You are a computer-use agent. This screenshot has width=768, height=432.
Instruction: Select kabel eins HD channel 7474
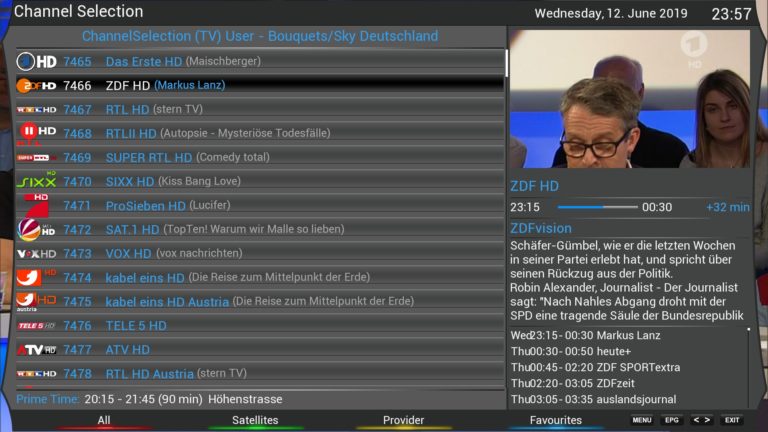click(x=260, y=277)
